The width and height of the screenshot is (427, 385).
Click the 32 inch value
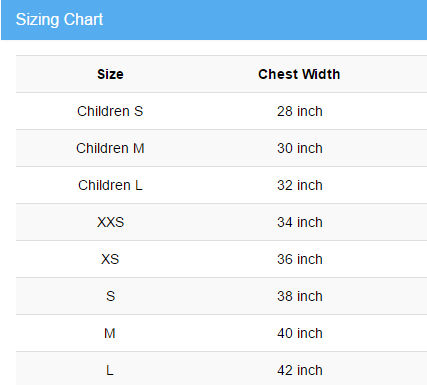pos(300,185)
